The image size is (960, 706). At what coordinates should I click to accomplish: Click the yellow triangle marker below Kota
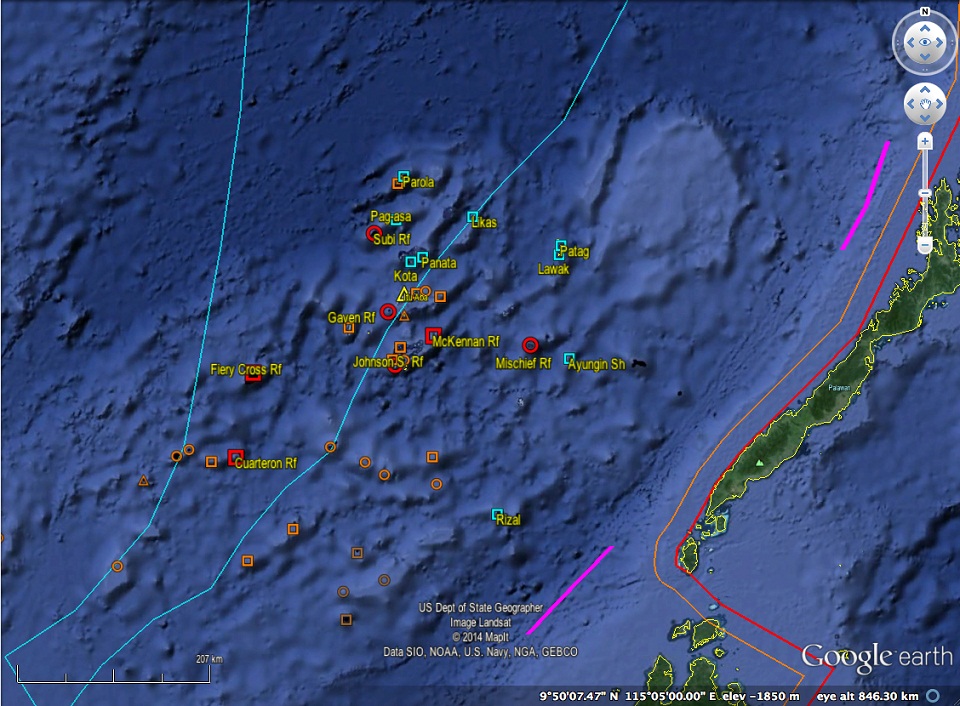[404, 294]
